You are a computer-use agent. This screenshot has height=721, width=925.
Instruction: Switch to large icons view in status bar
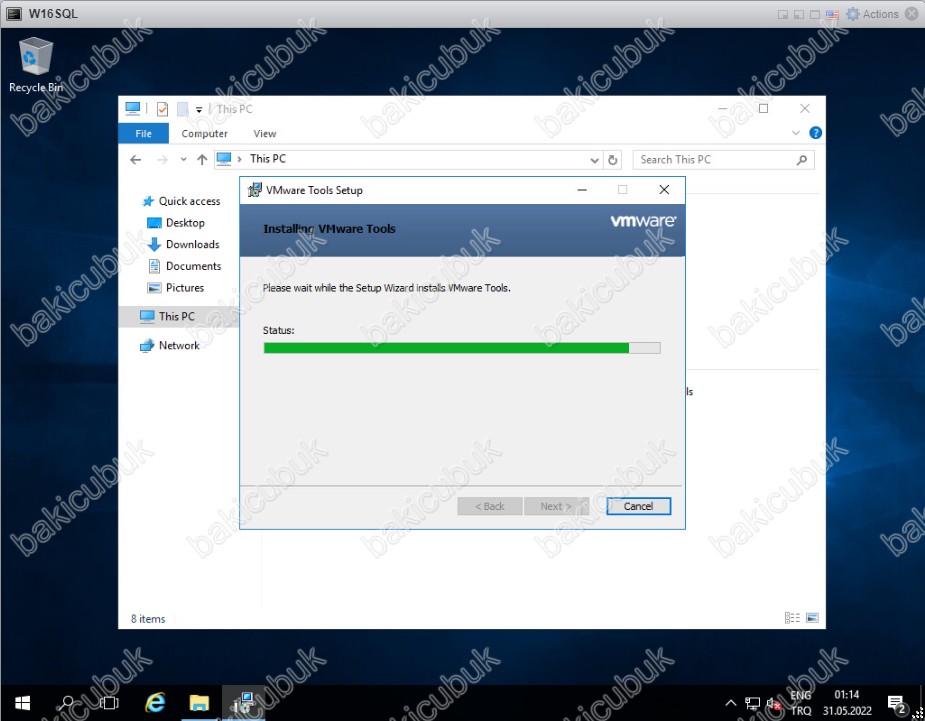click(x=812, y=619)
